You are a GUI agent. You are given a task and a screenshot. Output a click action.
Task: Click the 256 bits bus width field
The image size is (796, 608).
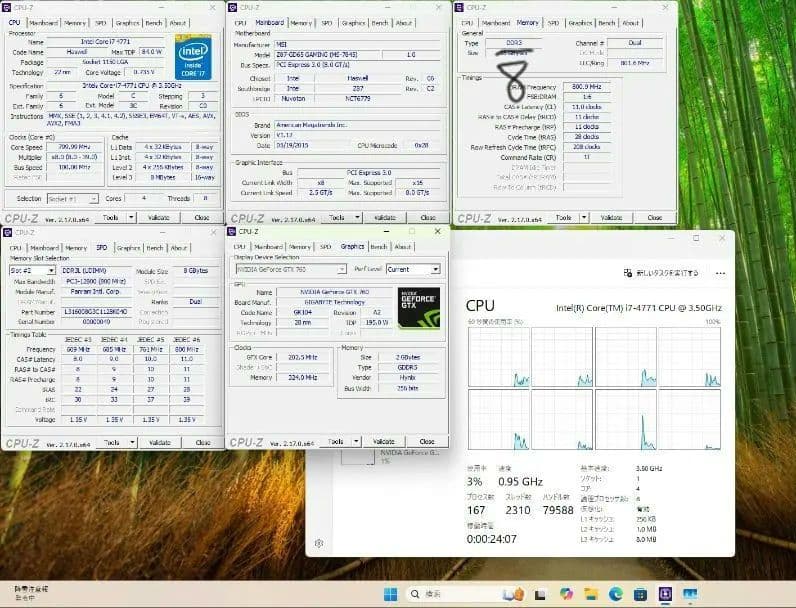tap(408, 388)
